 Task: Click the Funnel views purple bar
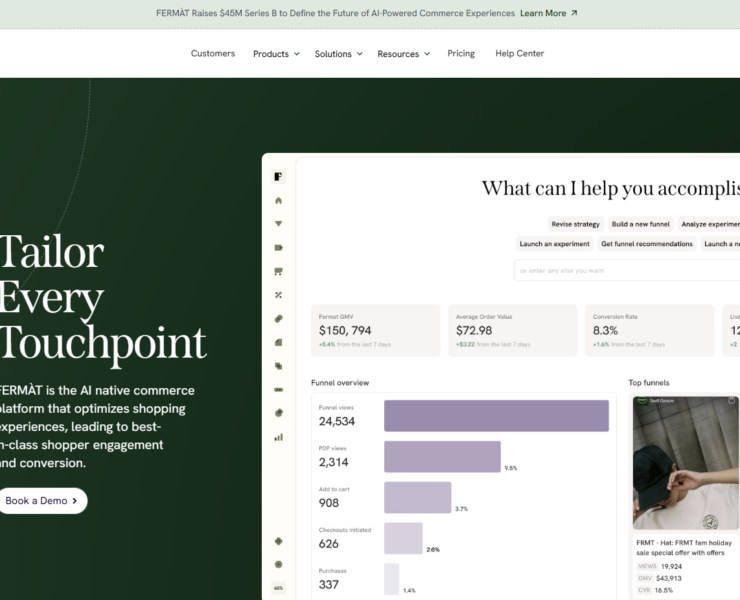pos(496,416)
